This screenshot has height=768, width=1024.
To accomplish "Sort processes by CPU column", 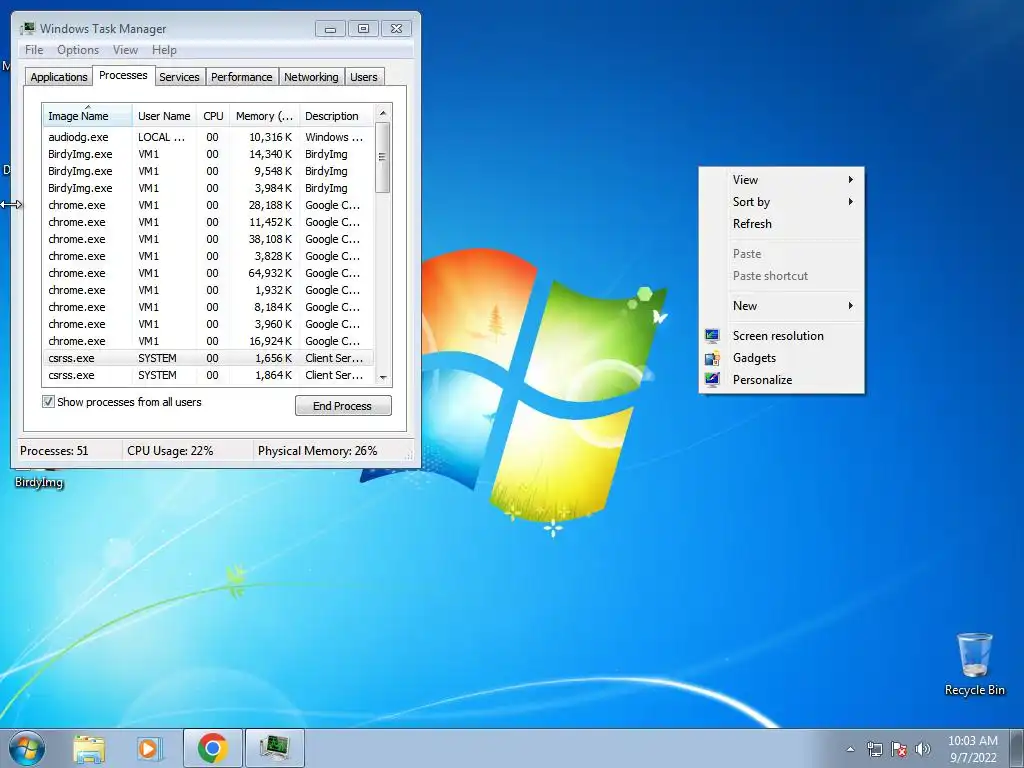I will 213,116.
